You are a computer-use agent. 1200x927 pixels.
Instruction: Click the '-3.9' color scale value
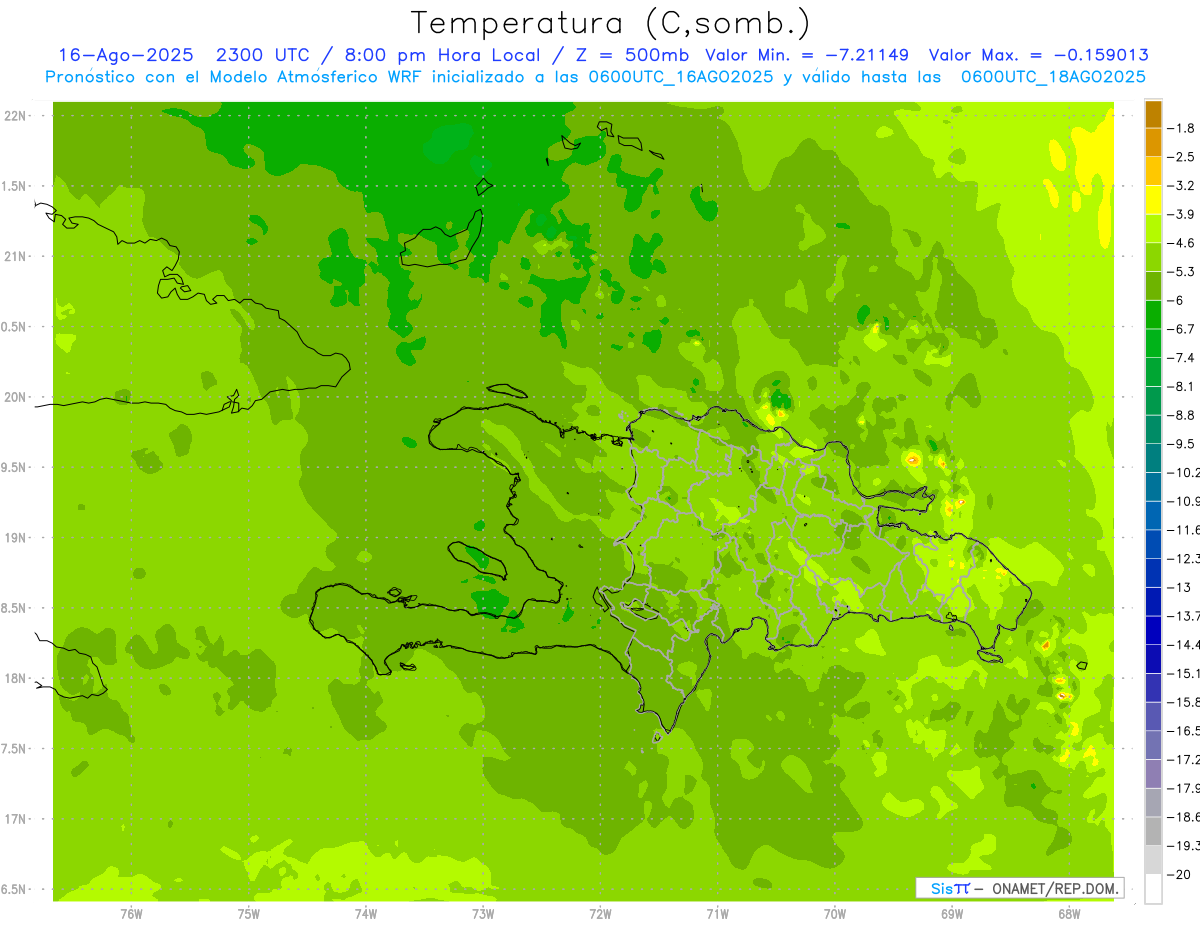(x=1183, y=214)
